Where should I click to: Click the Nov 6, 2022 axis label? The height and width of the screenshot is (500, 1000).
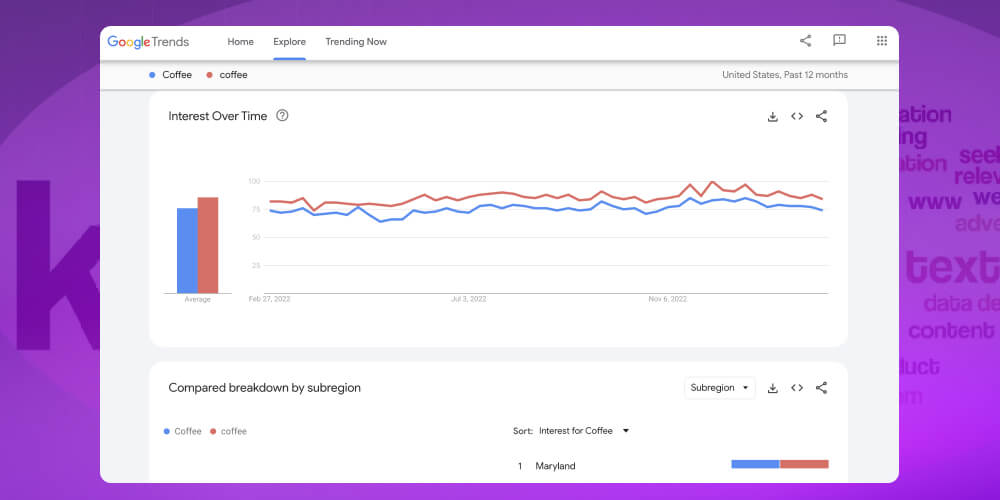click(x=668, y=298)
